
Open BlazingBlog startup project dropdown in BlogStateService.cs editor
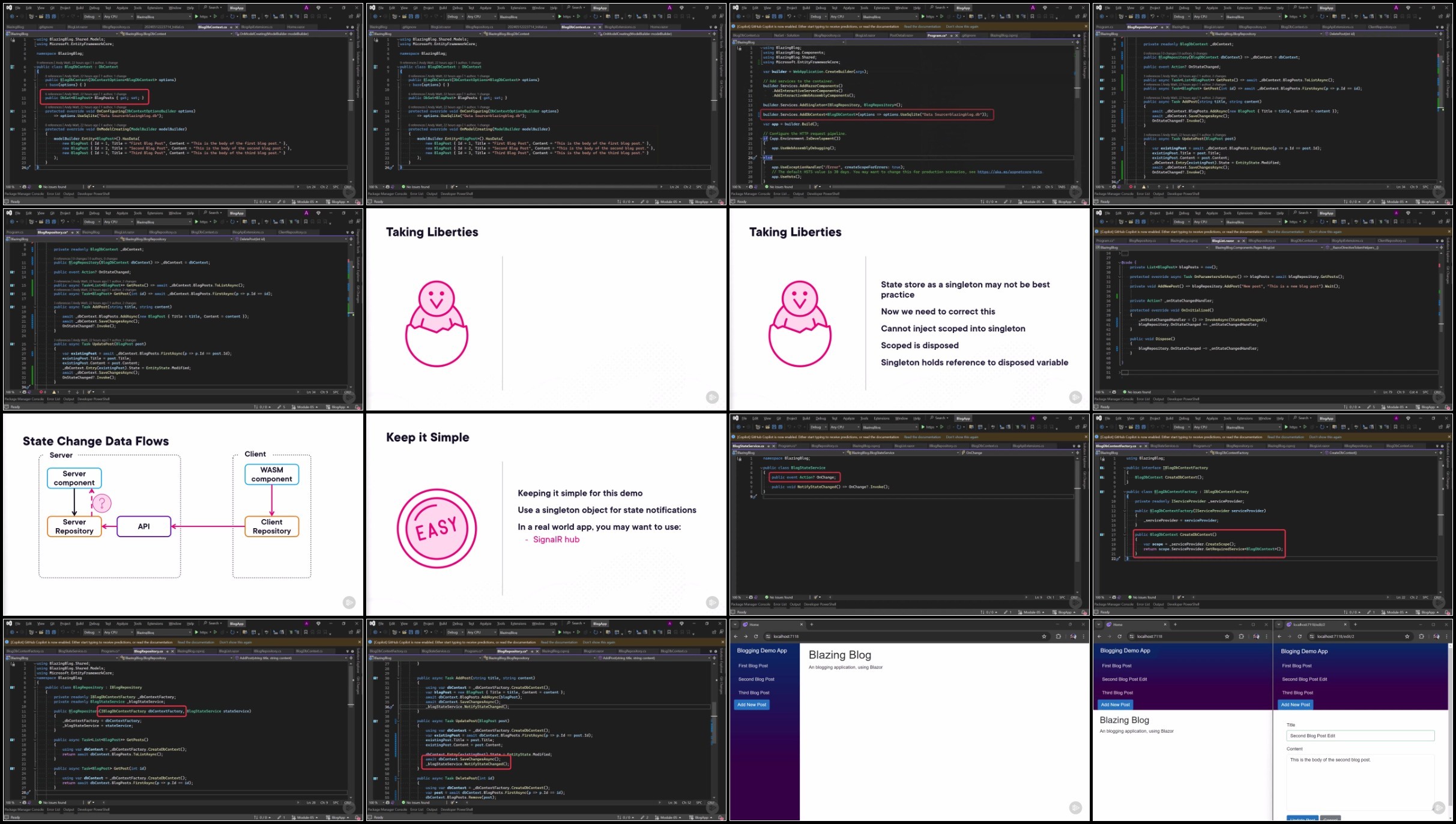pos(890,427)
